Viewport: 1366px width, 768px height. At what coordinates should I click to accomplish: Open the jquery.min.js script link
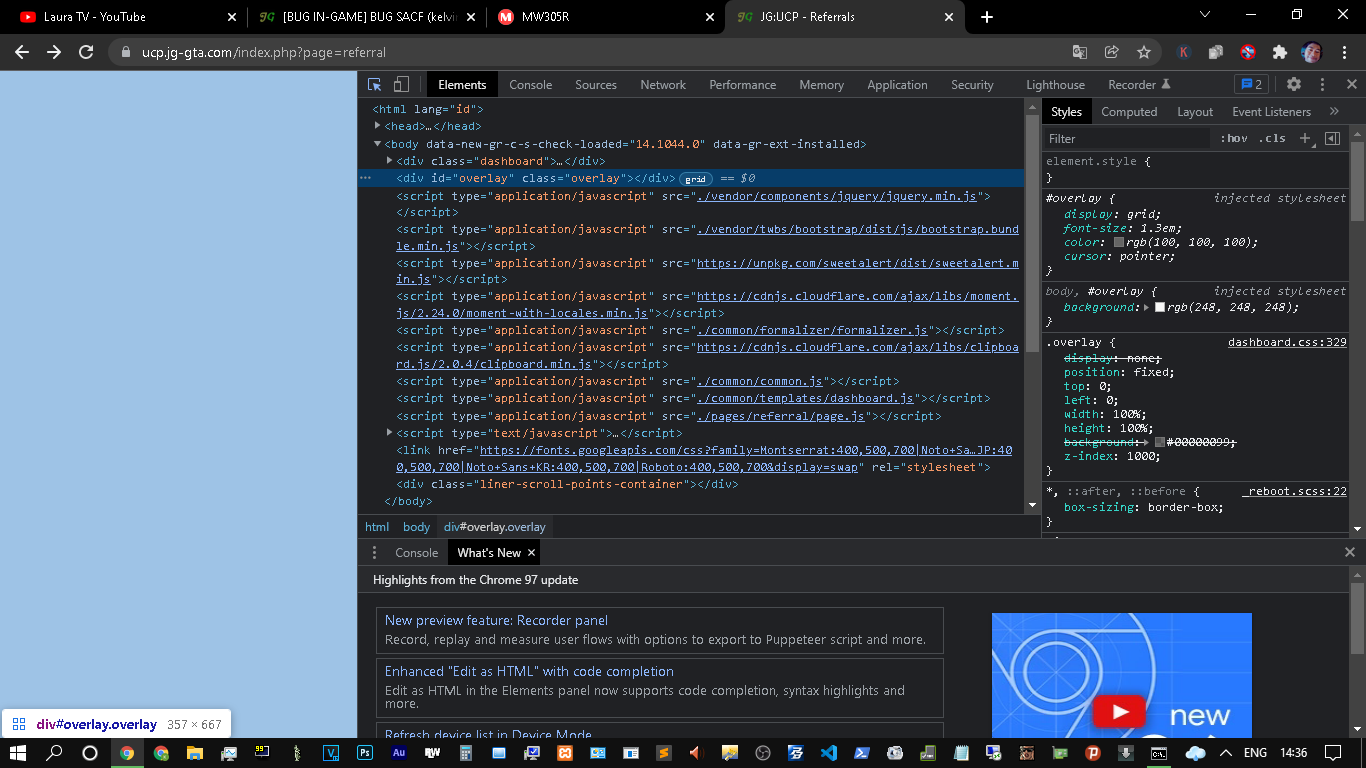836,196
